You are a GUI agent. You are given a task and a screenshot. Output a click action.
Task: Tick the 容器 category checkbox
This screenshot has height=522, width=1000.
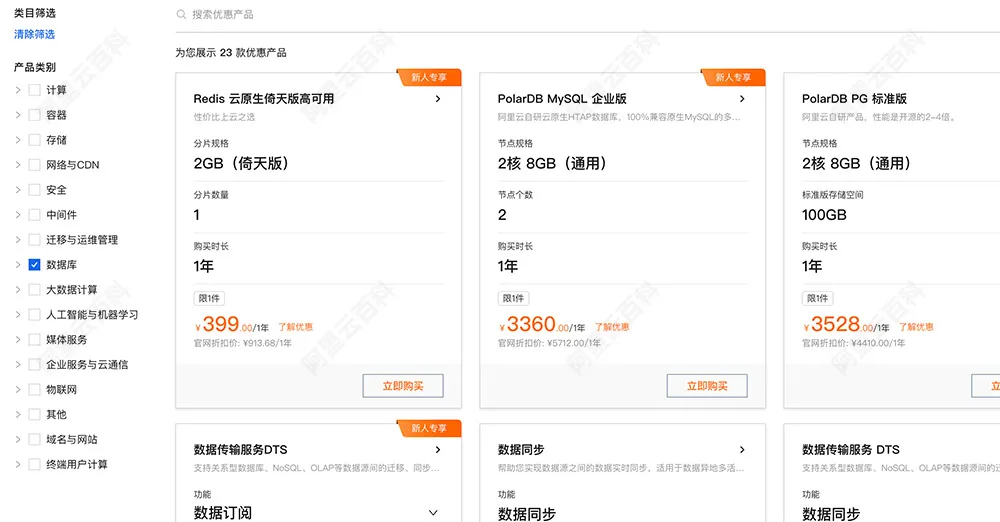point(34,115)
